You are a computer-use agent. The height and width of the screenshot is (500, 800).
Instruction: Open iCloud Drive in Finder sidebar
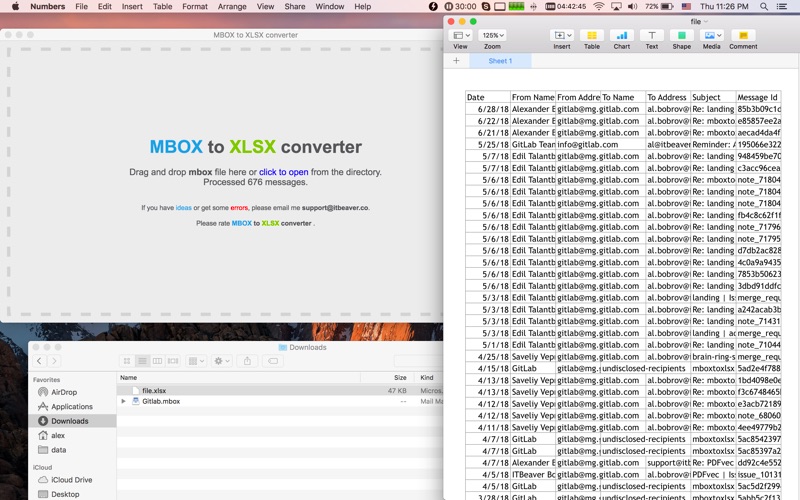[71, 480]
